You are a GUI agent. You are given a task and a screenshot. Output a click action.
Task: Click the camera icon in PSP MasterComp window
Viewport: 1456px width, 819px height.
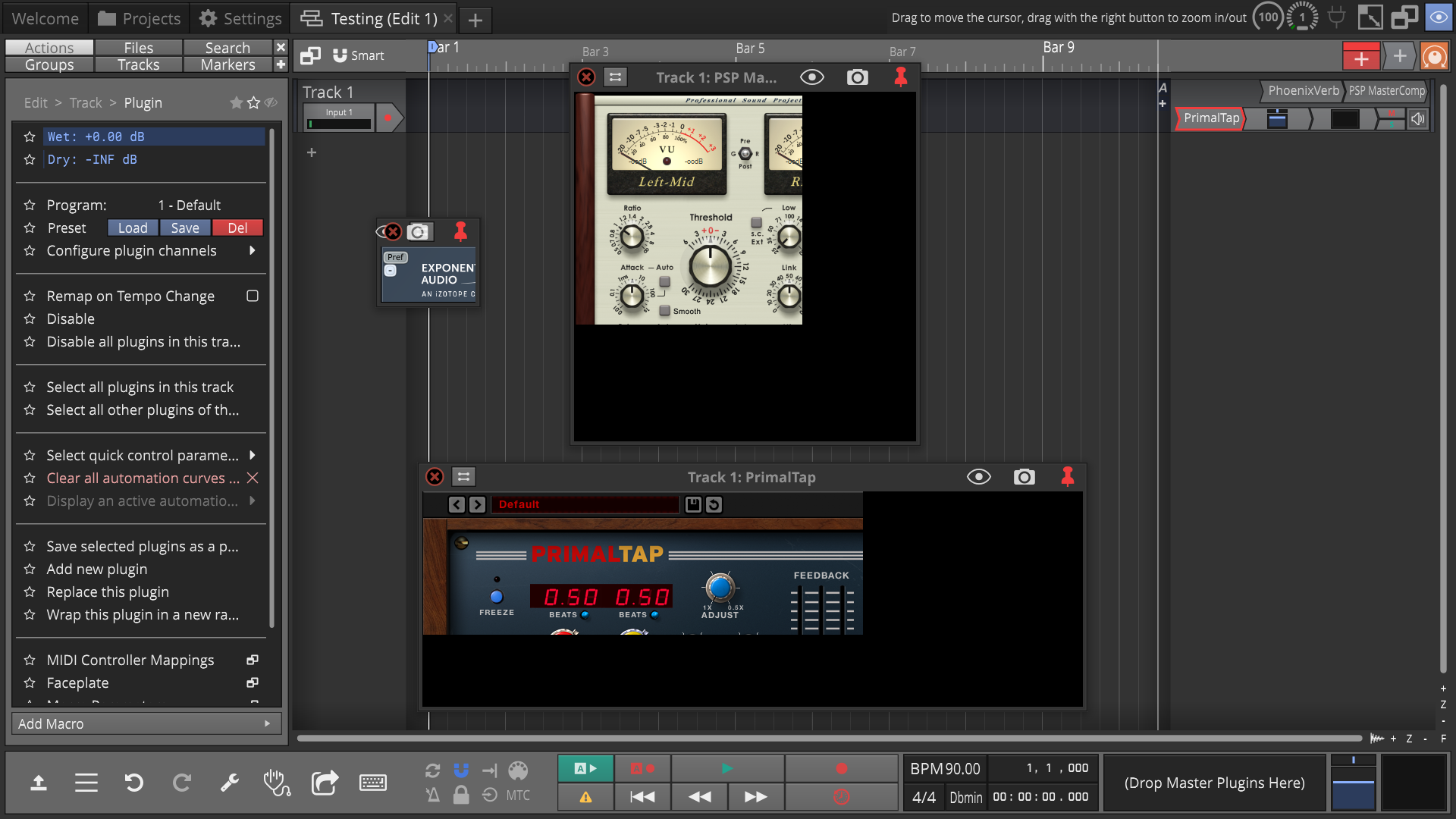pyautogui.click(x=858, y=77)
